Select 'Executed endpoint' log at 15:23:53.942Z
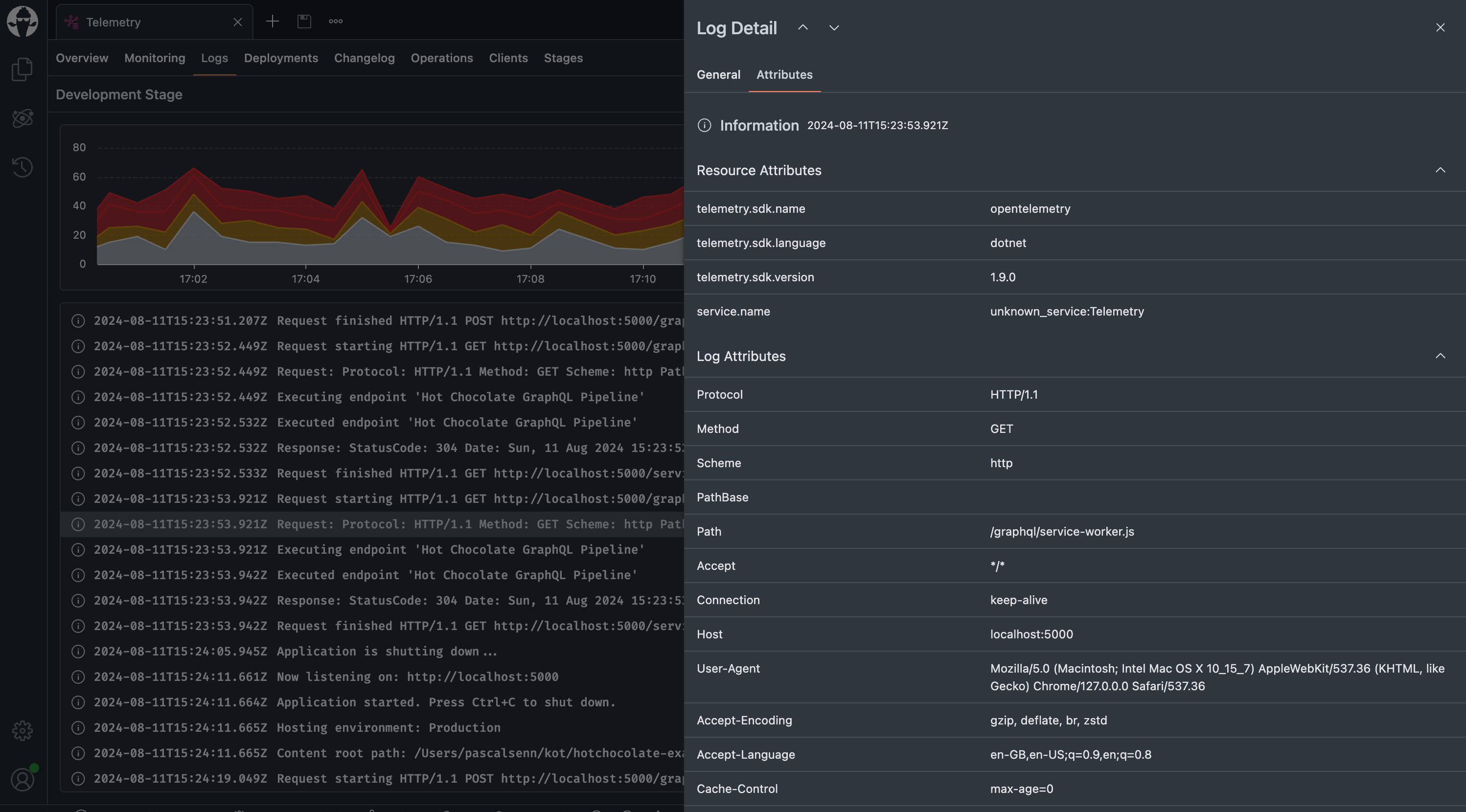Viewport: 1466px width, 812px height. click(372, 575)
